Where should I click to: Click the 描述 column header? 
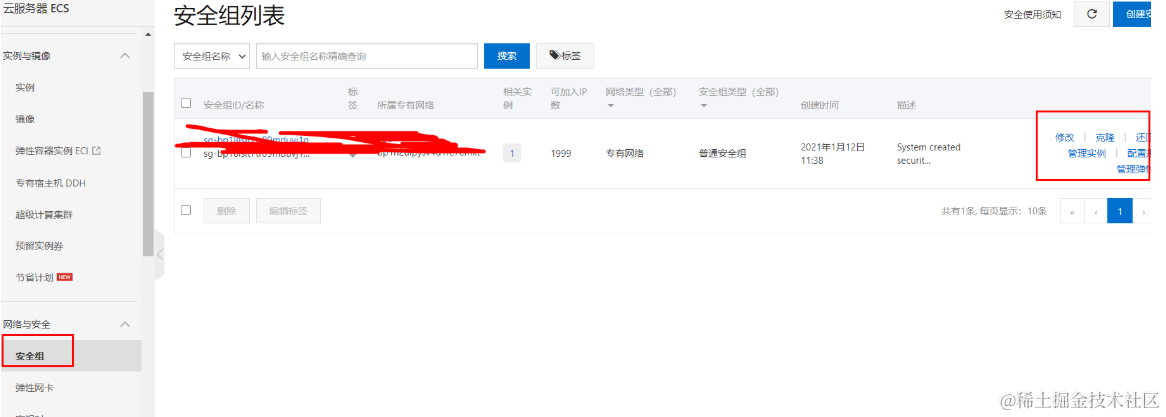pos(906,105)
